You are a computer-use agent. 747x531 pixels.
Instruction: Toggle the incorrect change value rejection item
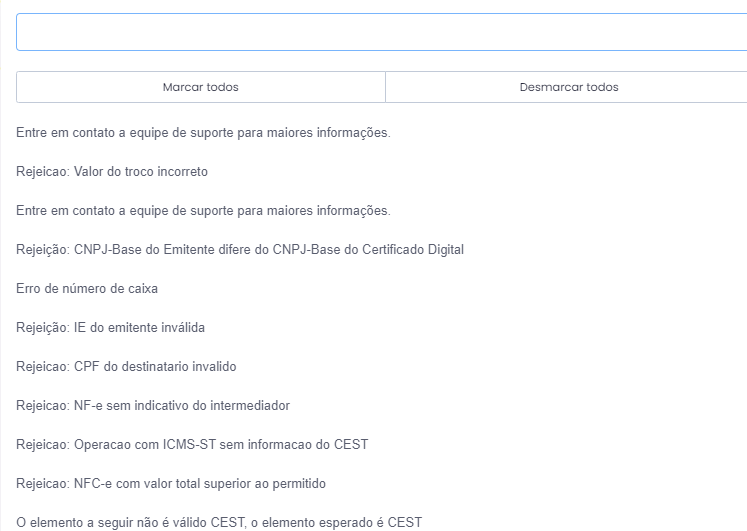112,171
